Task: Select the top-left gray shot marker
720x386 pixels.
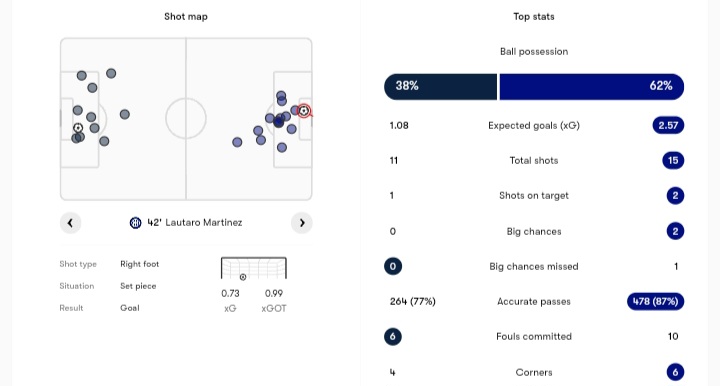Action: click(82, 76)
